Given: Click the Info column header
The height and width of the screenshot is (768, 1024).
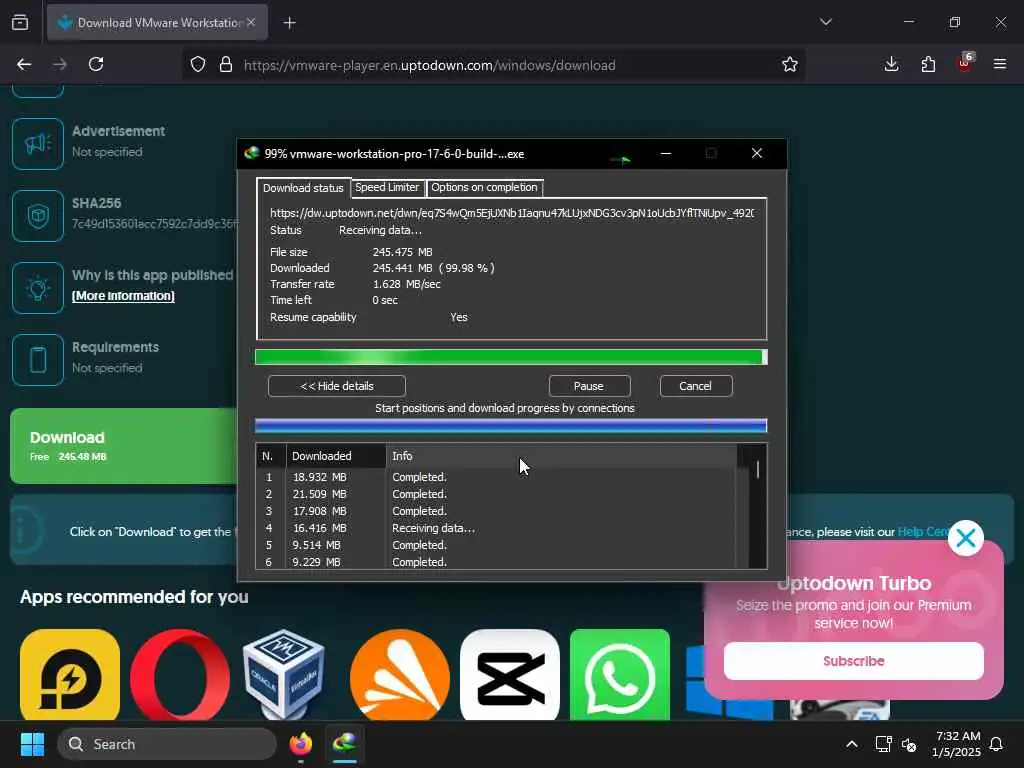Looking at the screenshot, I should coord(561,456).
